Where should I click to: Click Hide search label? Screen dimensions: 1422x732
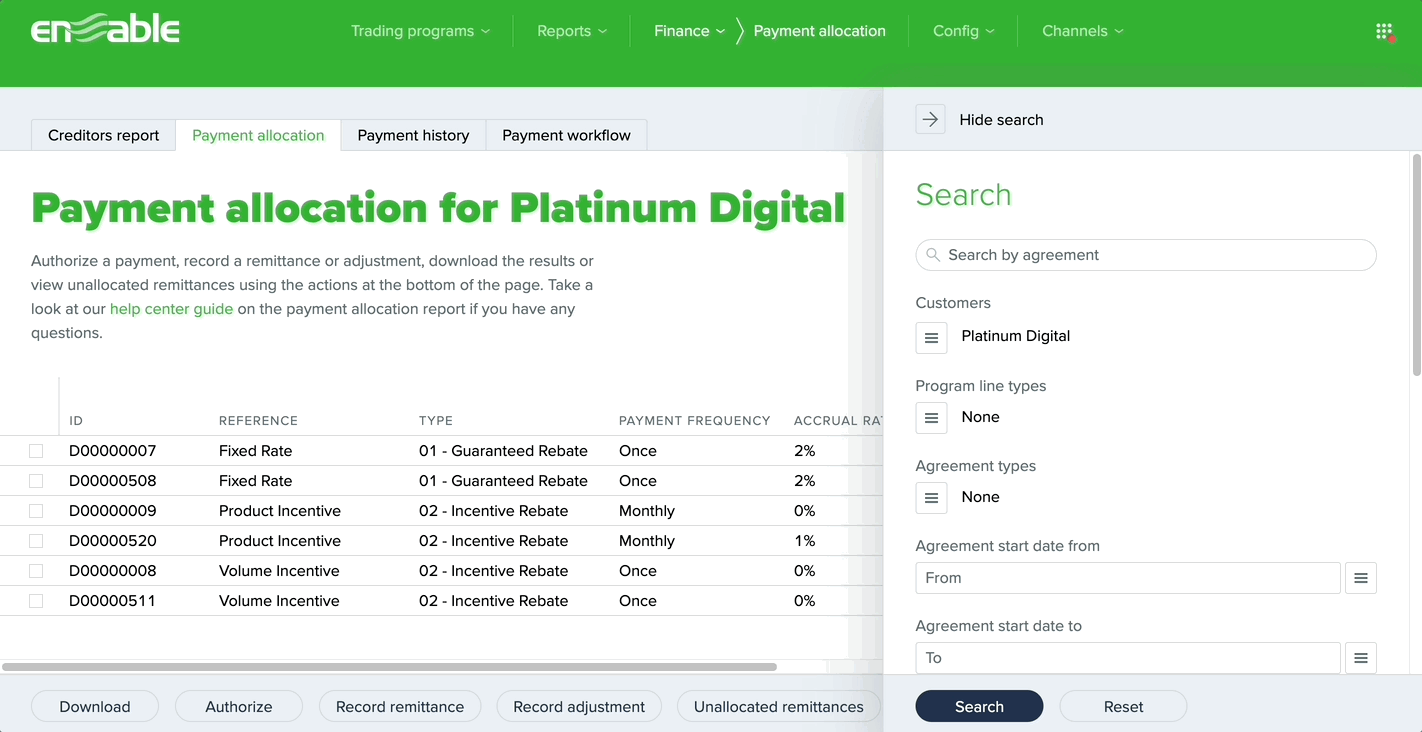point(1001,119)
